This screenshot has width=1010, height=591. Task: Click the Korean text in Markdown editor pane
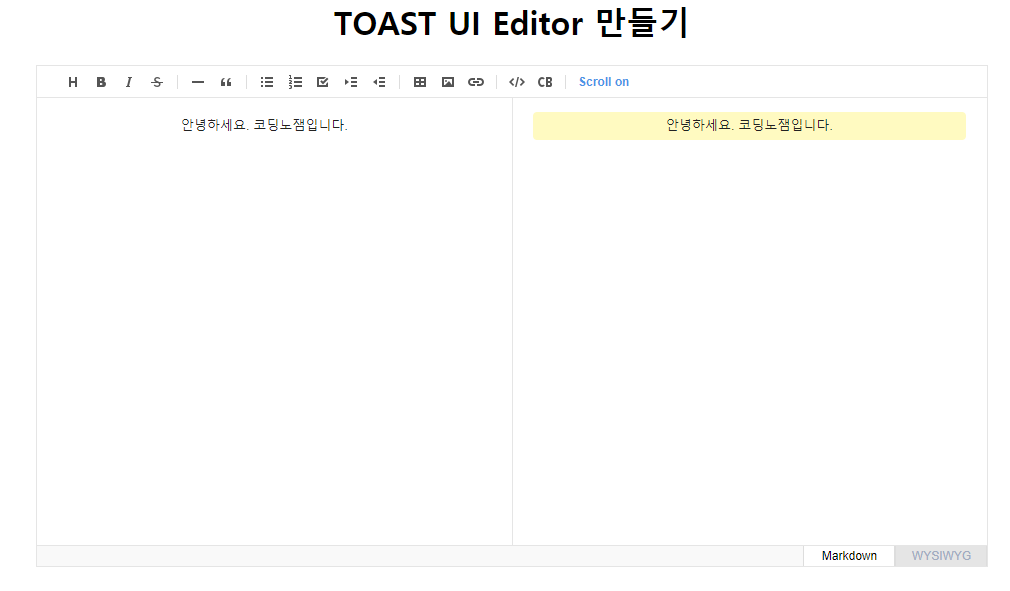tap(264, 125)
